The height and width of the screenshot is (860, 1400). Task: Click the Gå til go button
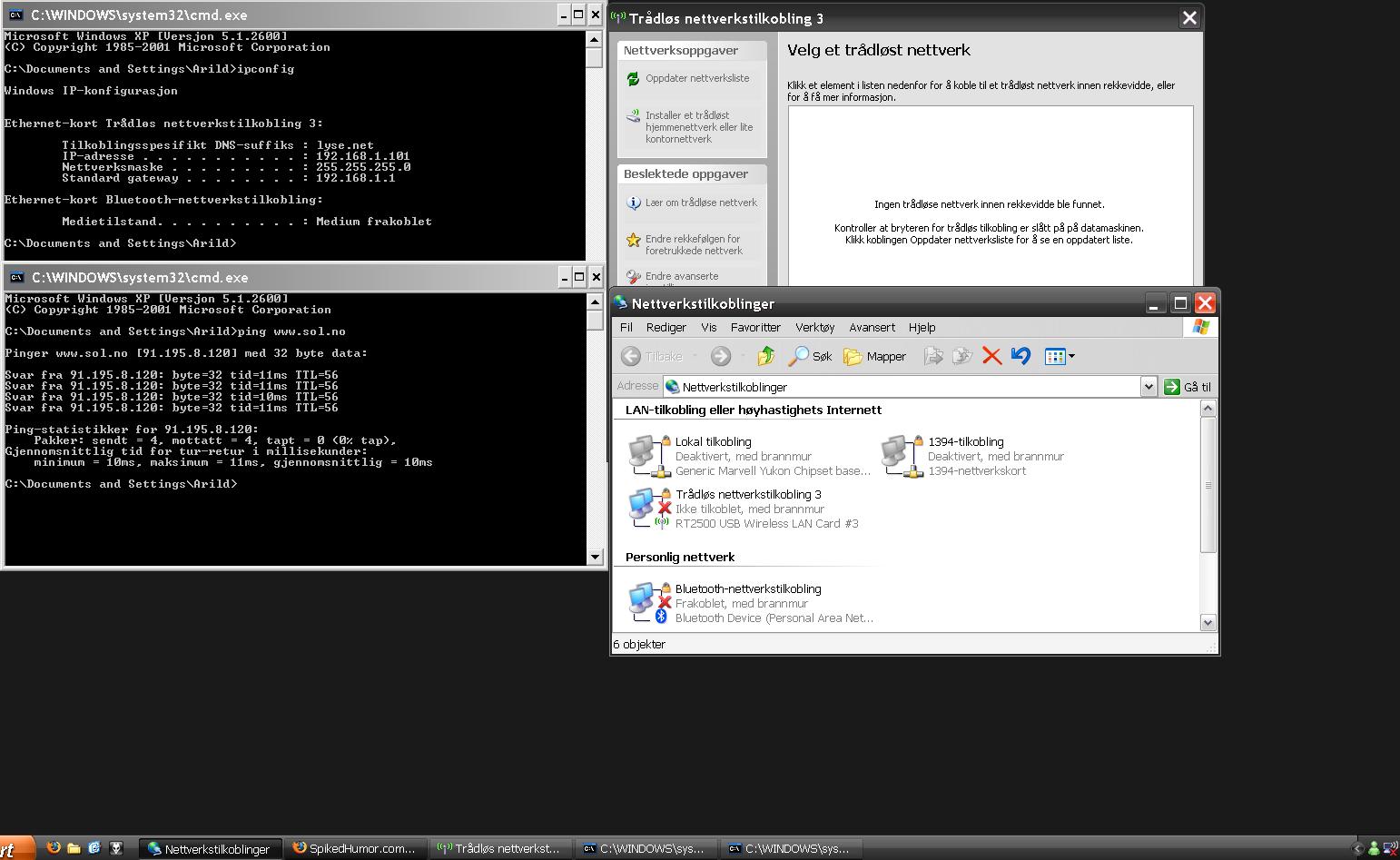(x=1188, y=387)
